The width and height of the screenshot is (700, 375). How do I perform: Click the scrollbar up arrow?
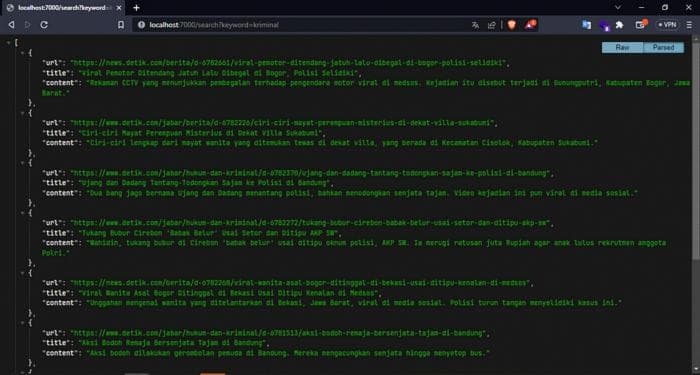point(696,39)
